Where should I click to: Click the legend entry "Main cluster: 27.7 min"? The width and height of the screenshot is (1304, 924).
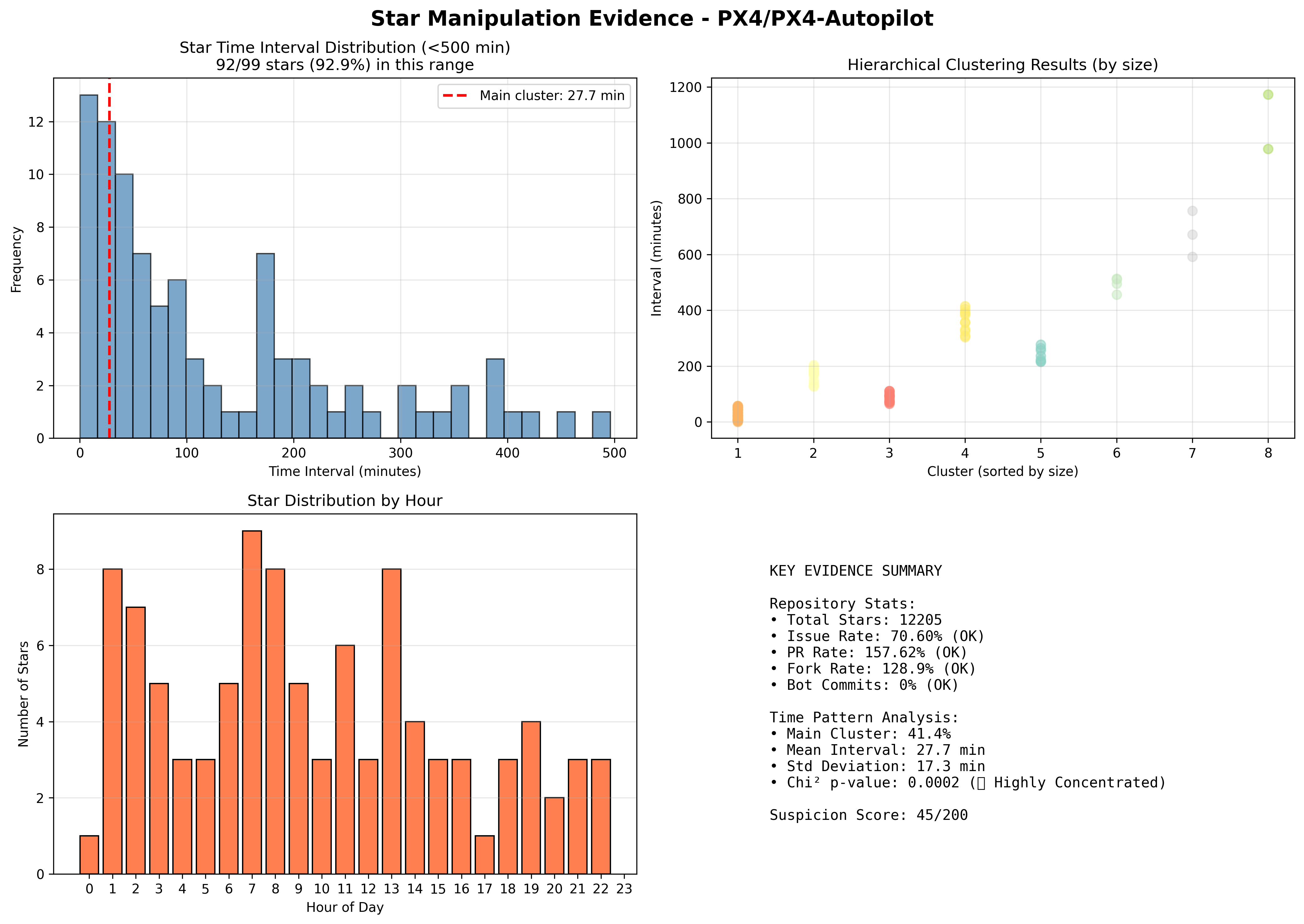click(534, 96)
